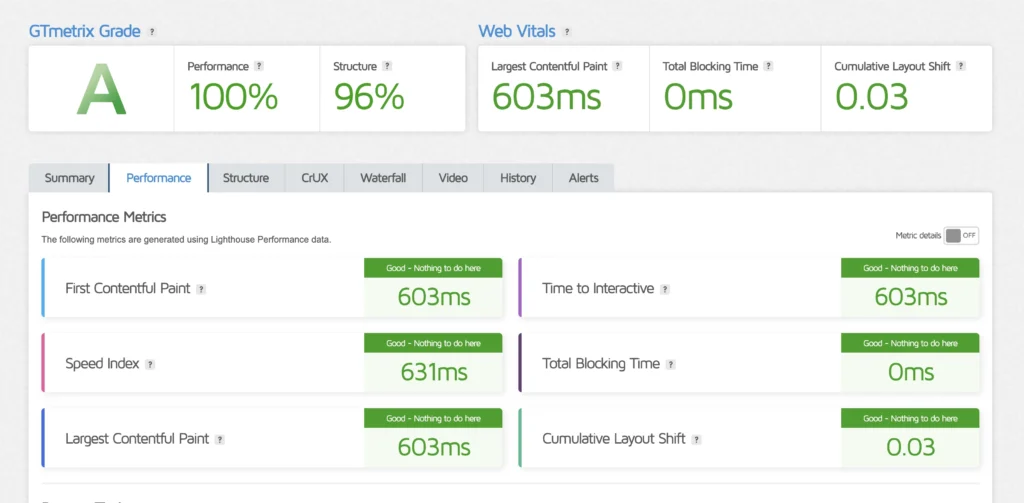Open the Alerts tab
The image size is (1024, 503).
pos(584,178)
